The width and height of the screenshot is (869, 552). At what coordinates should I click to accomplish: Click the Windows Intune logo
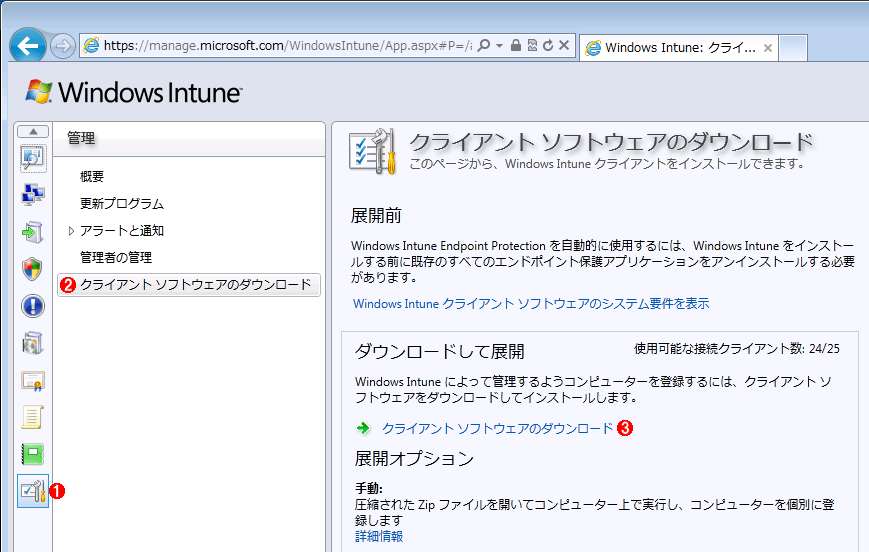[x=134, y=92]
